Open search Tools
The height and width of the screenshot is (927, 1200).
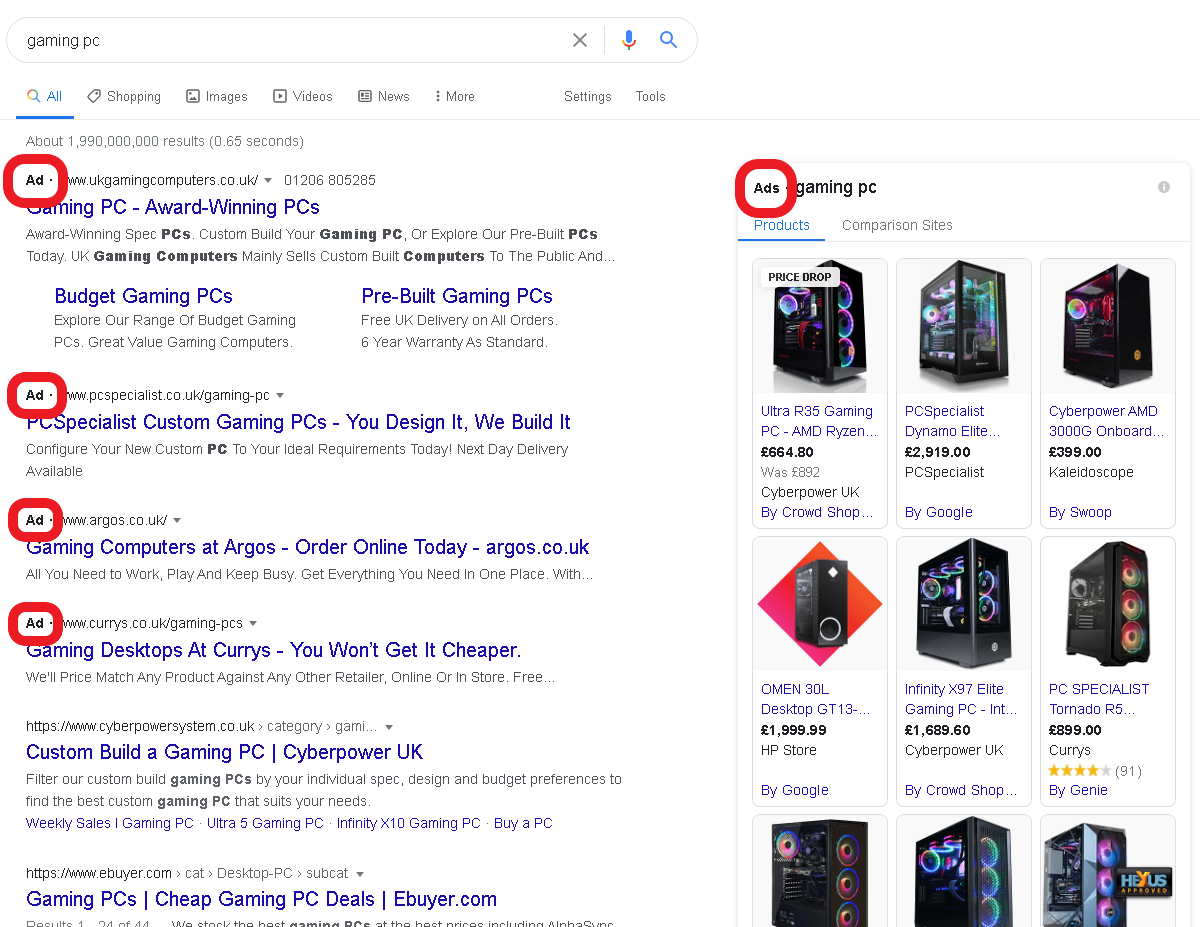[650, 96]
